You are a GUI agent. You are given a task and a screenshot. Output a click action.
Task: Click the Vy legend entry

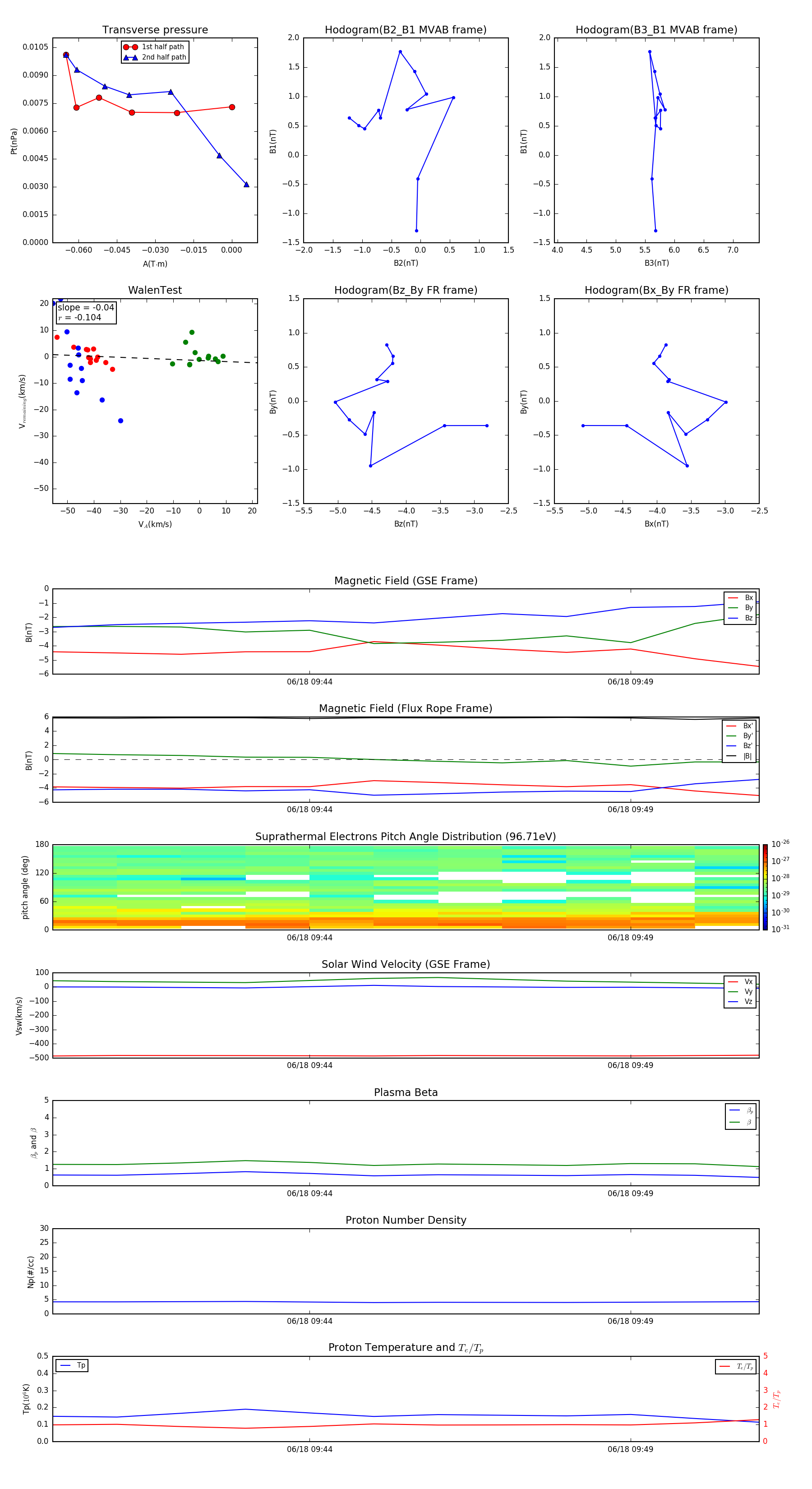[740, 992]
